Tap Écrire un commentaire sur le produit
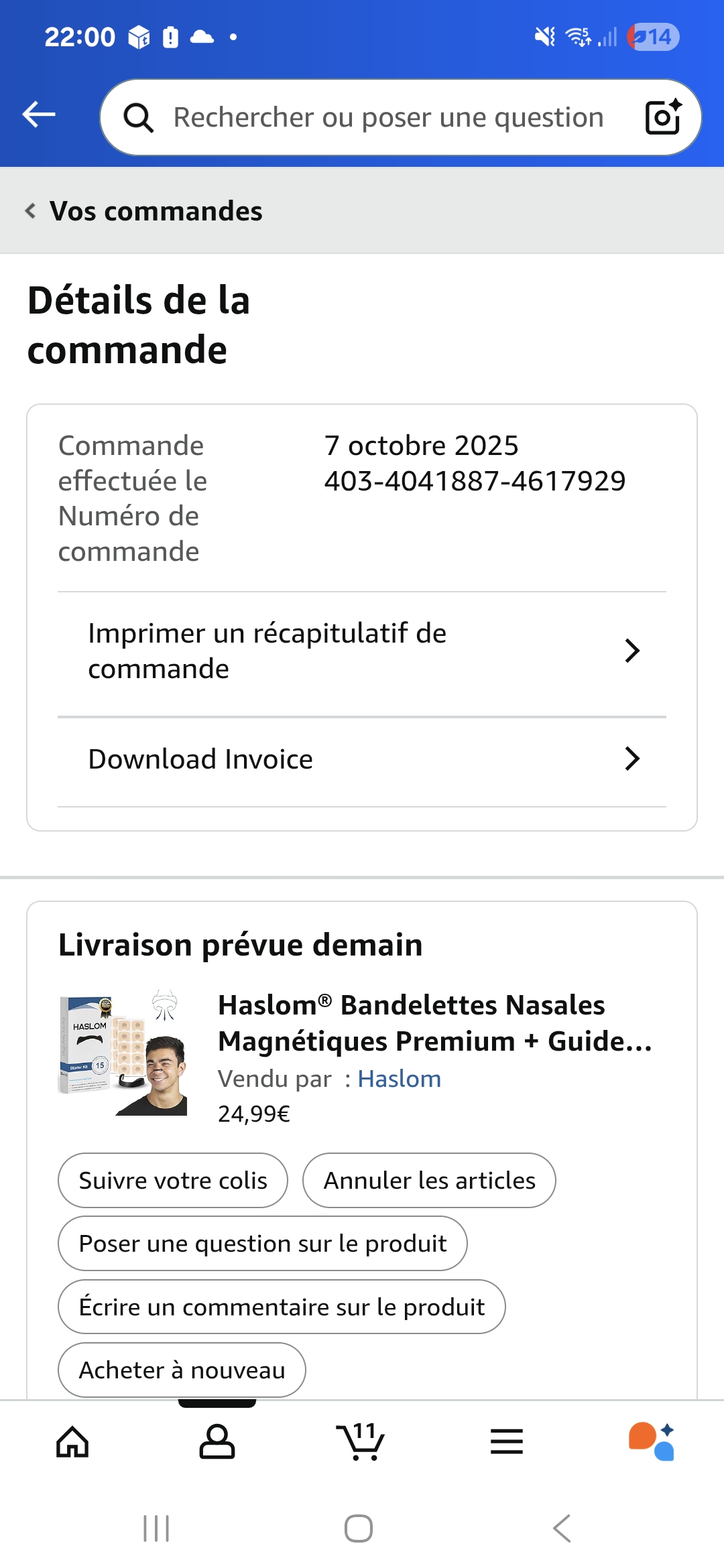This screenshot has height=1568, width=724. 282,1307
